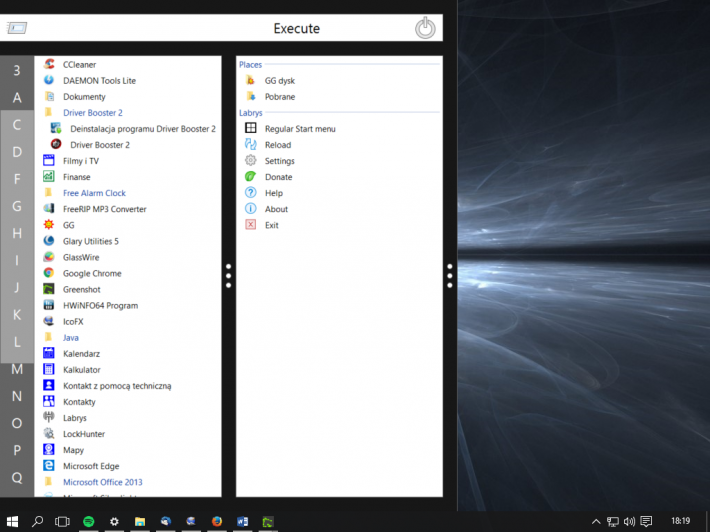This screenshot has height=532, width=710.
Task: Click the three-dot handle at right panel edge
Action: point(450,276)
